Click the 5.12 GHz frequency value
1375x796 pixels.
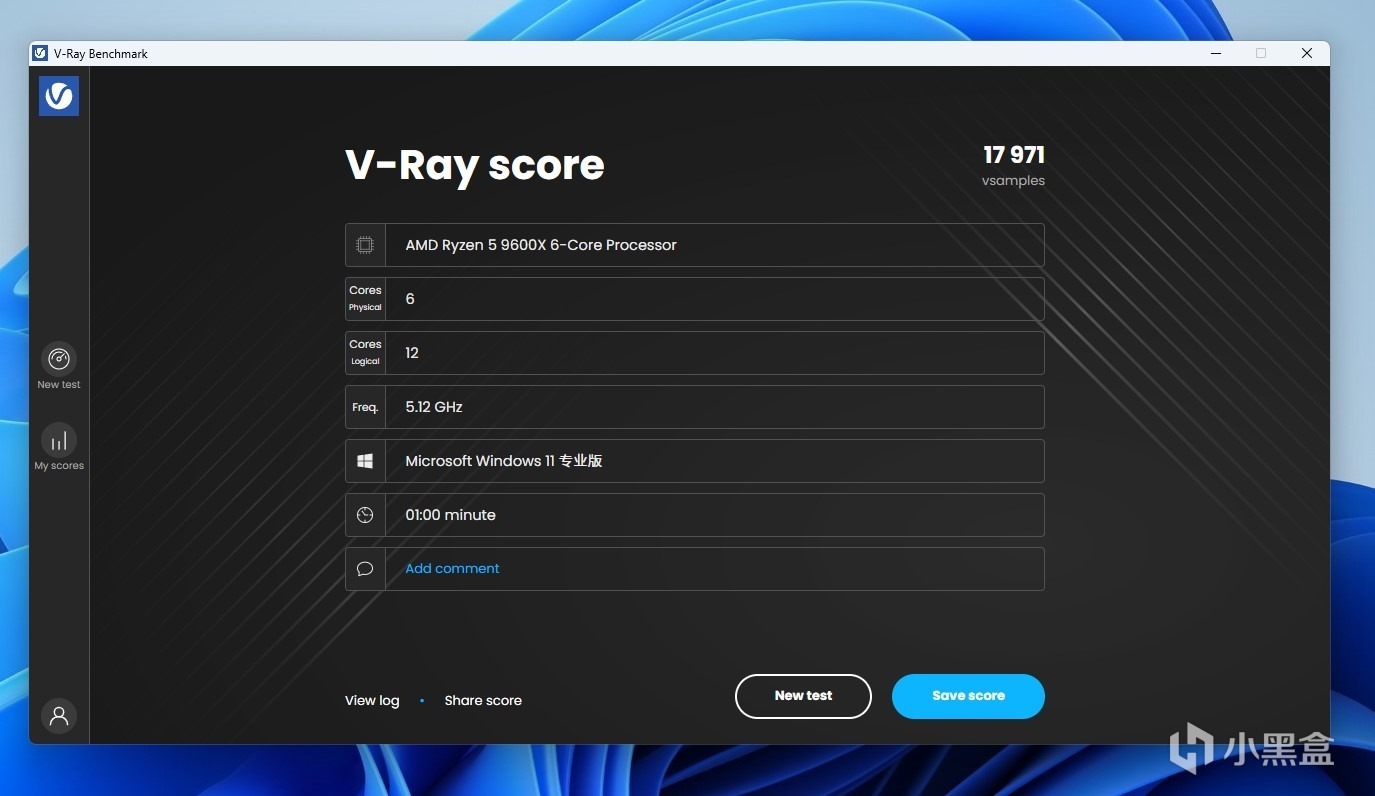click(x=434, y=407)
